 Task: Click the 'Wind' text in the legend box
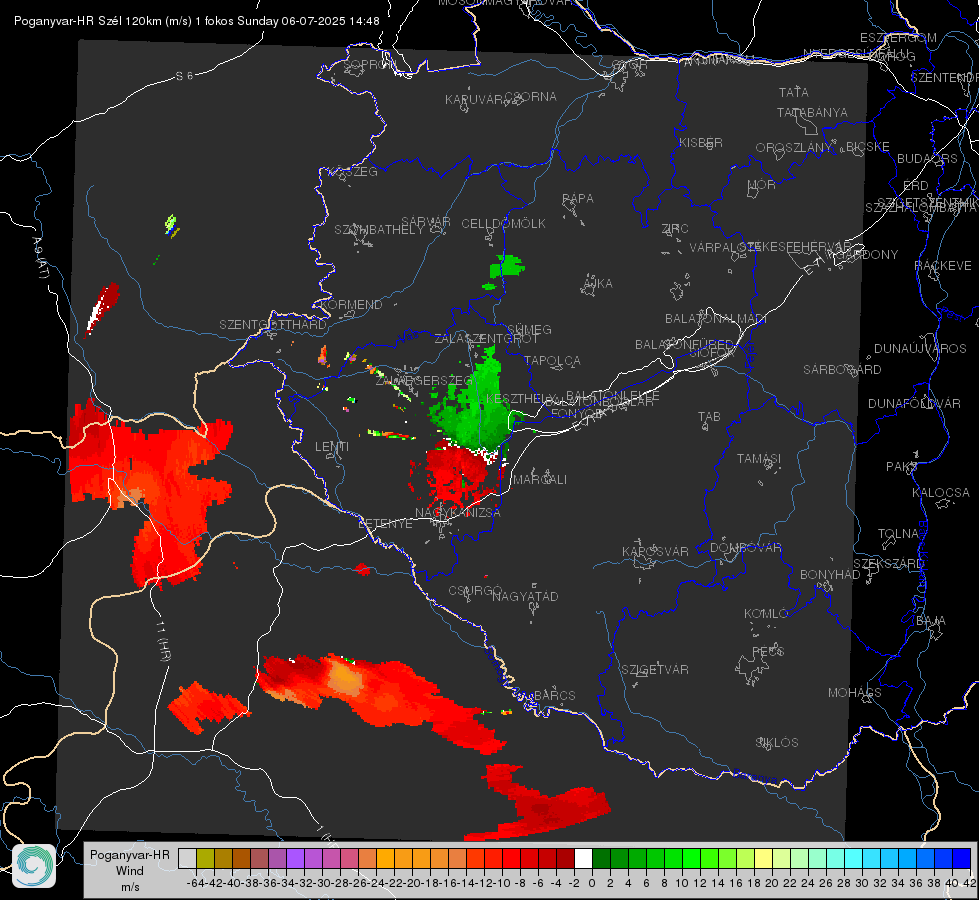tap(130, 871)
